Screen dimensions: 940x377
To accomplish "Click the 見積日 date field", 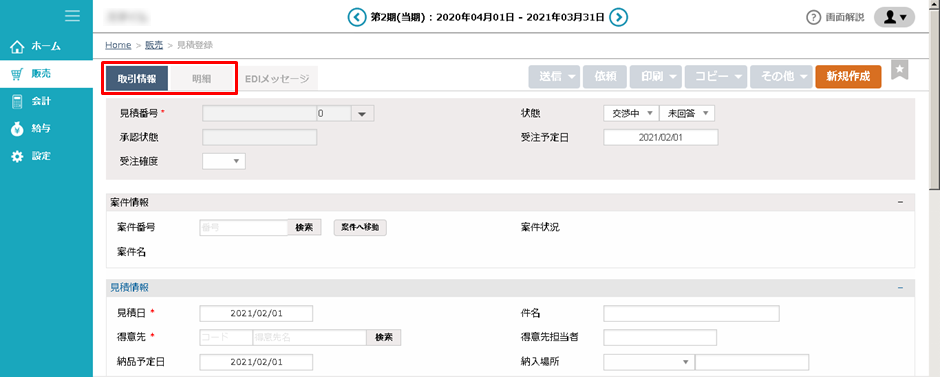I will coord(256,313).
